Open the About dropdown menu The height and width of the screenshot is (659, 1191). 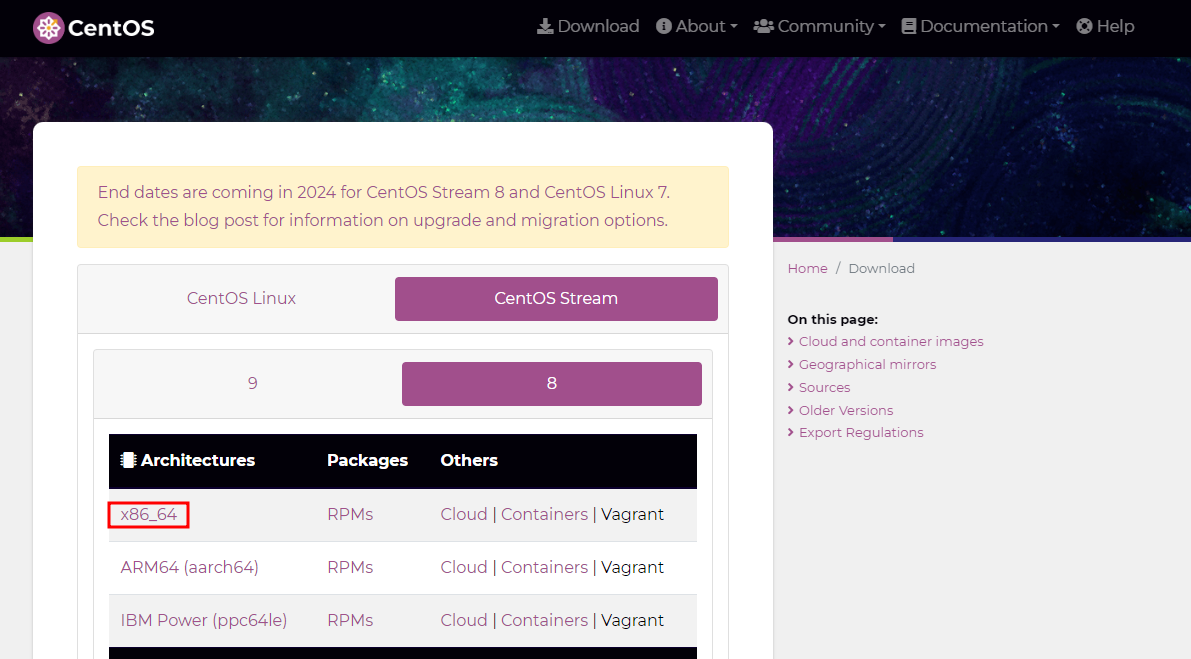tap(697, 27)
